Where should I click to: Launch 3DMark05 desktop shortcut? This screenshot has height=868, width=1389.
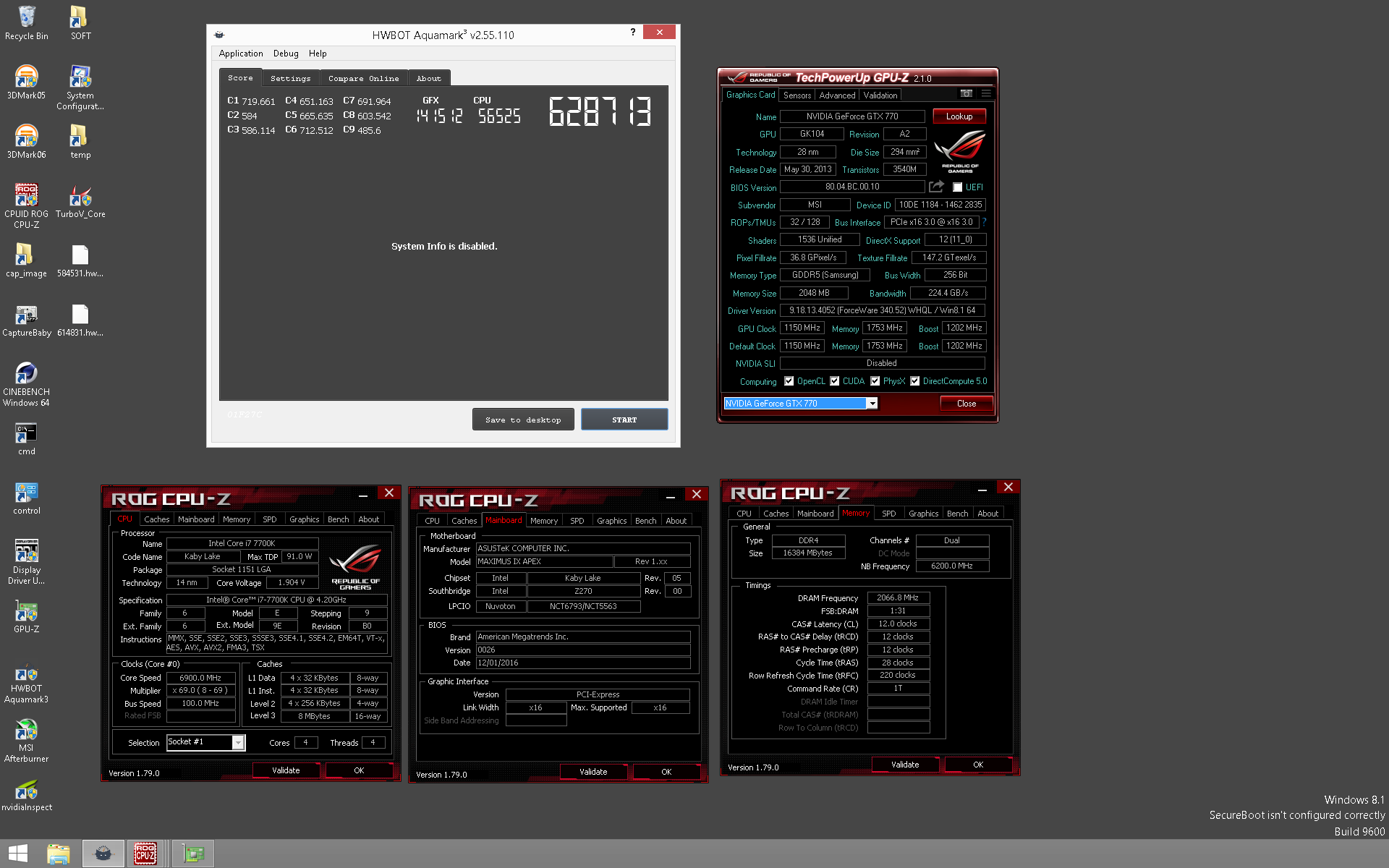[27, 82]
